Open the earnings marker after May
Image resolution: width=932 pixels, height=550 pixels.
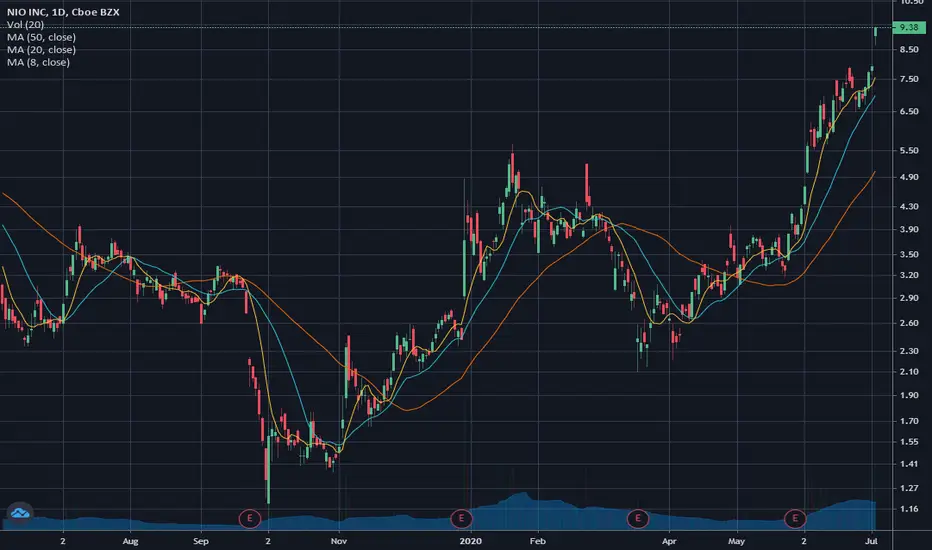coord(795,518)
